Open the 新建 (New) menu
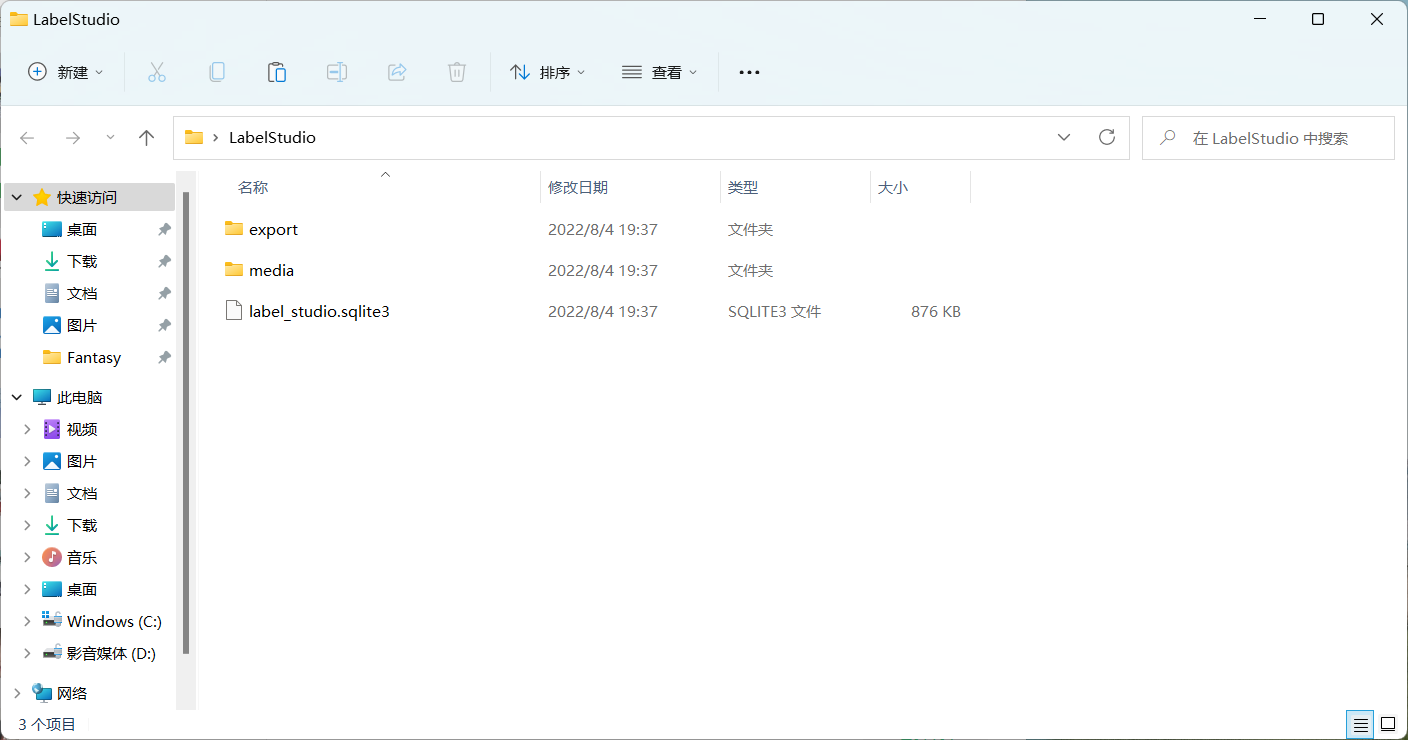The height and width of the screenshot is (740, 1408). pos(66,72)
